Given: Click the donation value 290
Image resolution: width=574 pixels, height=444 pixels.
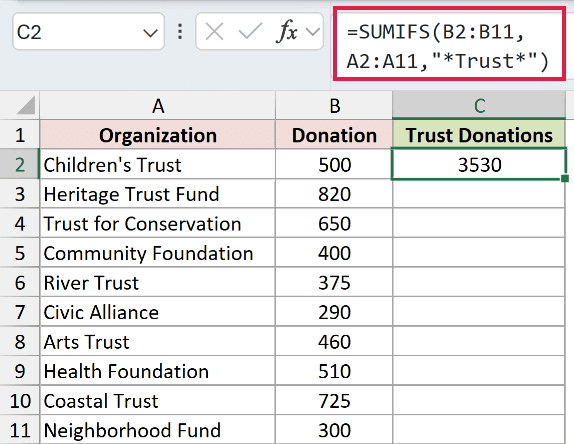Looking at the screenshot, I should (334, 312).
